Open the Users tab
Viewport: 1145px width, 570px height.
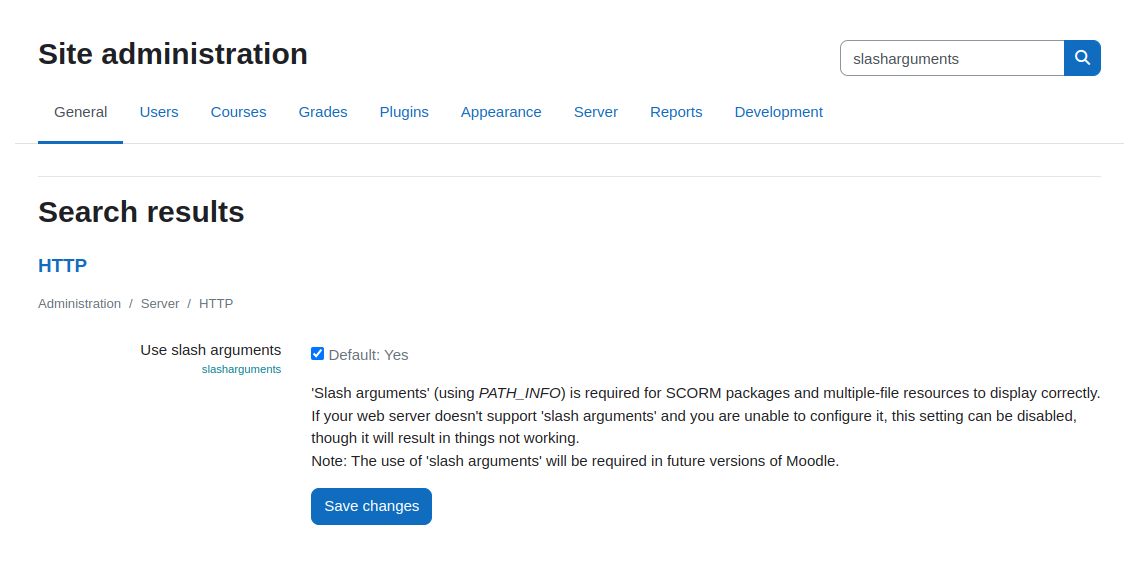pyautogui.click(x=159, y=112)
